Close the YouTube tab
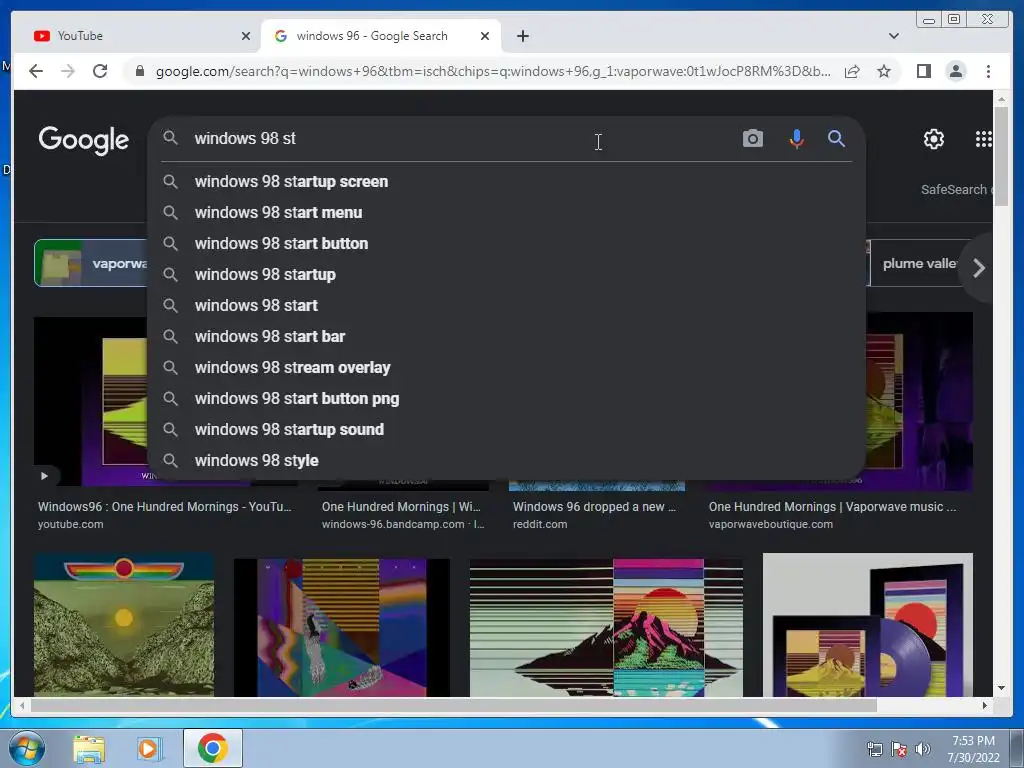This screenshot has width=1024, height=768. coord(246,36)
